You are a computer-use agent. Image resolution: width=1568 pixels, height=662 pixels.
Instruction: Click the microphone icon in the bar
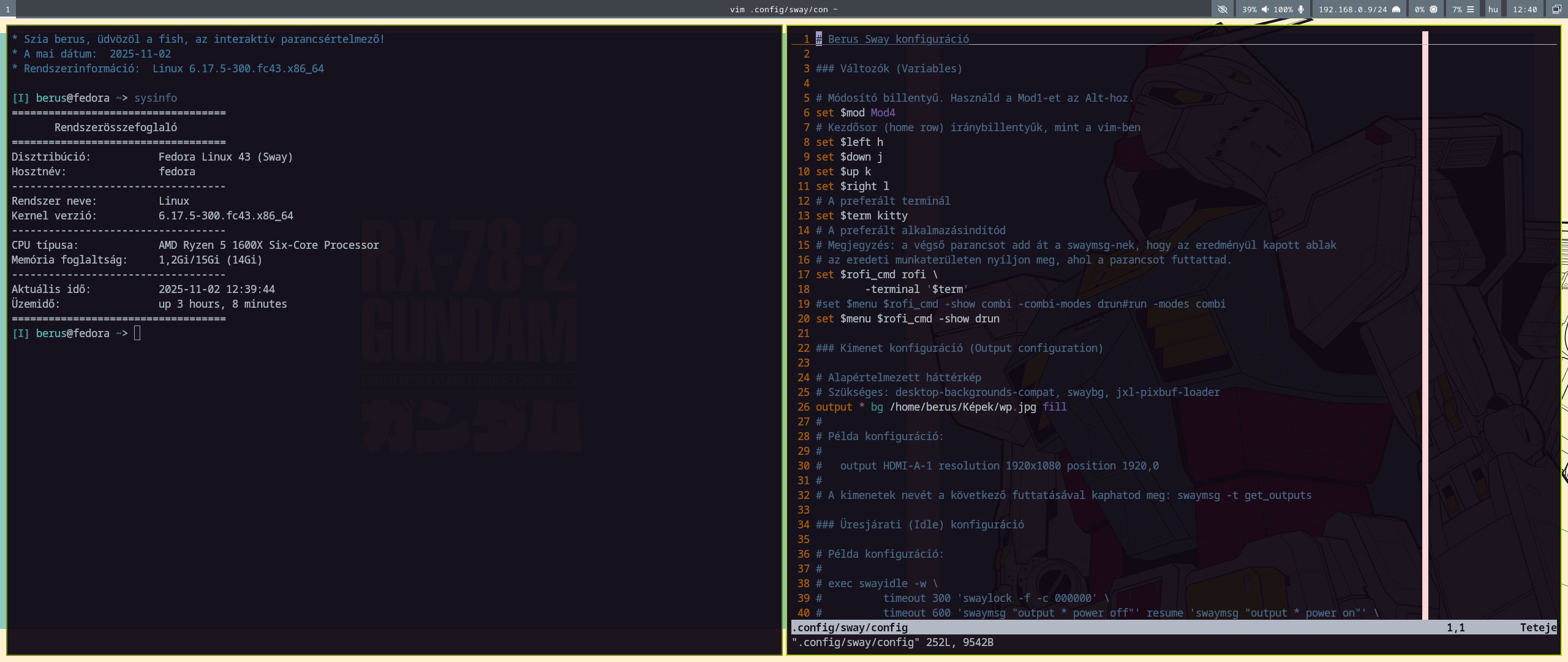1300,9
